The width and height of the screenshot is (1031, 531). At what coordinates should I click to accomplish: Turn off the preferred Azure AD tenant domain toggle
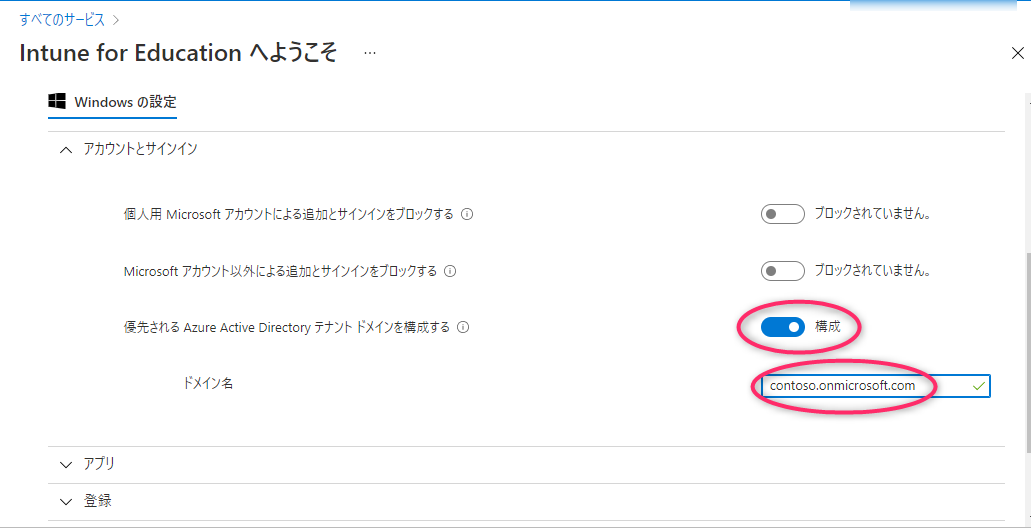[782, 327]
